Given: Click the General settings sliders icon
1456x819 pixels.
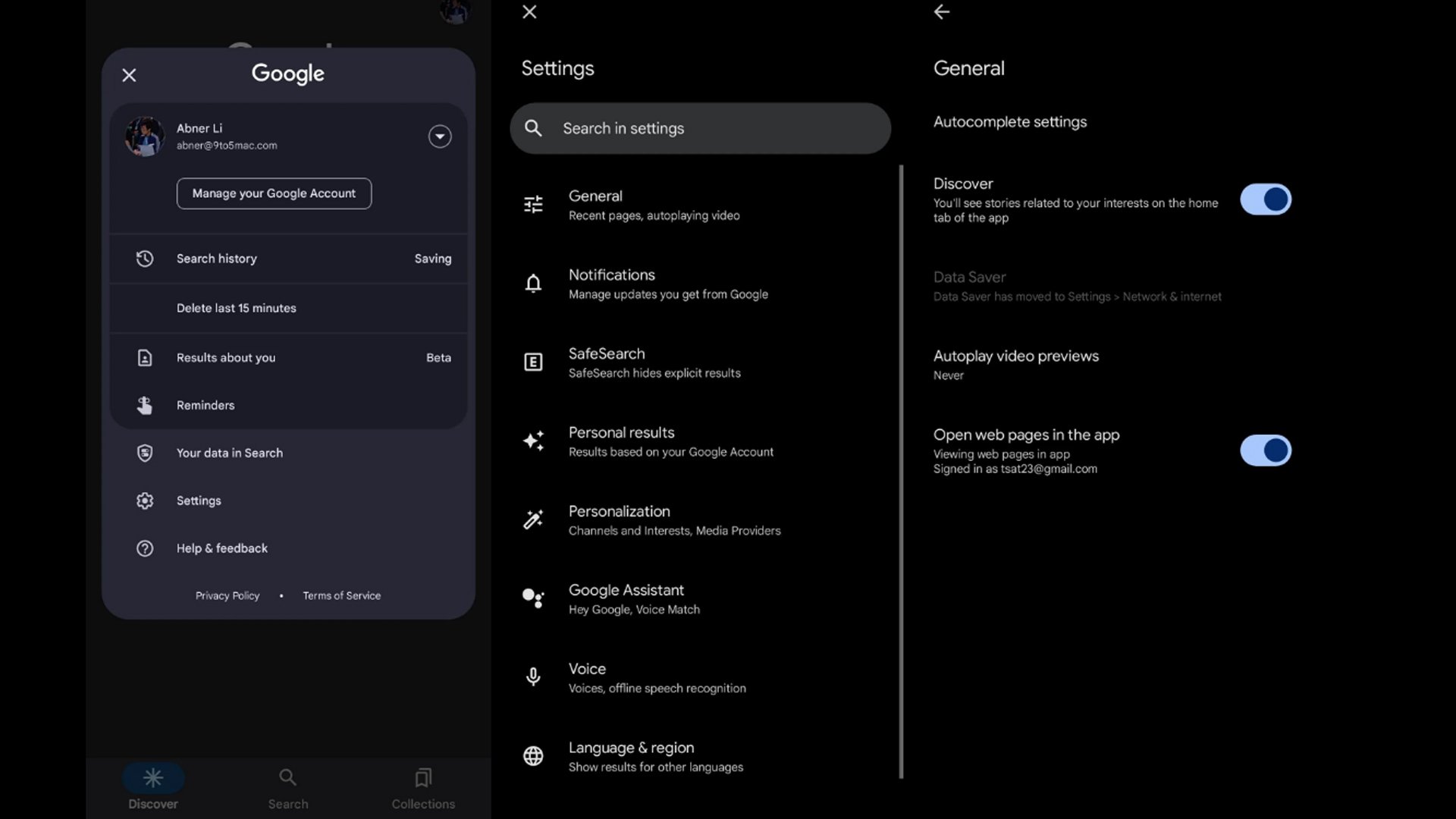Looking at the screenshot, I should (x=533, y=205).
